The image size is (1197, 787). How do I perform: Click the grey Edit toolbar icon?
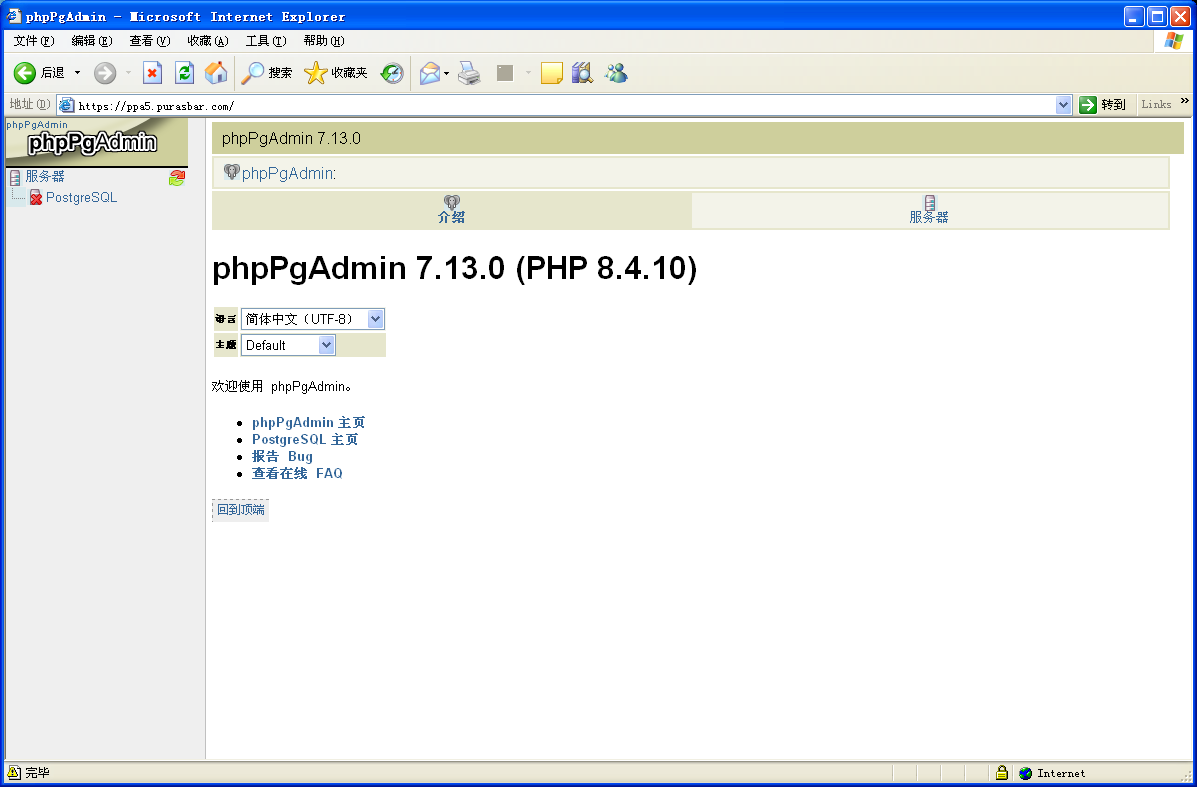coord(505,73)
